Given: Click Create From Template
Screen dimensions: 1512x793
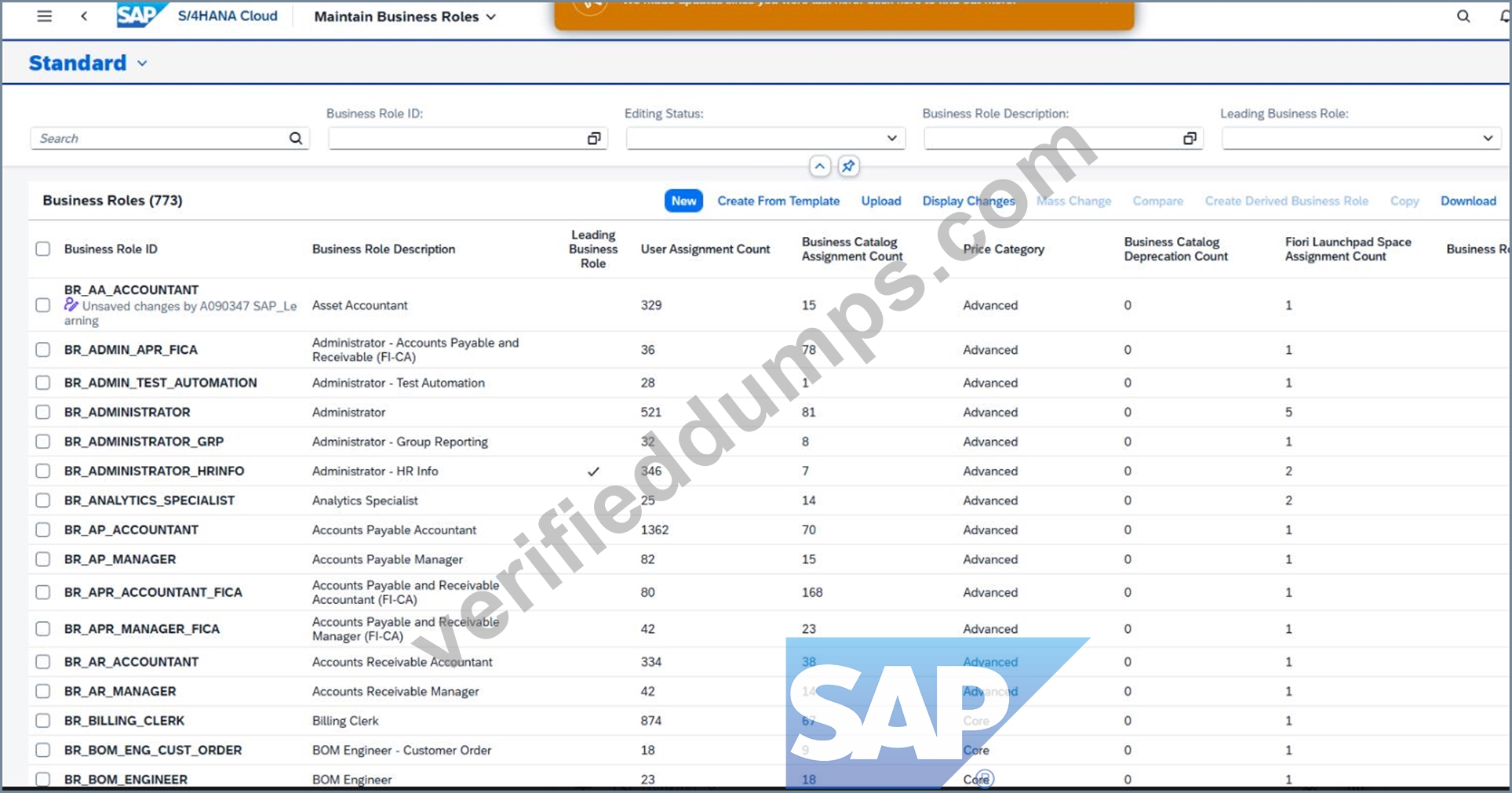Looking at the screenshot, I should (x=778, y=201).
